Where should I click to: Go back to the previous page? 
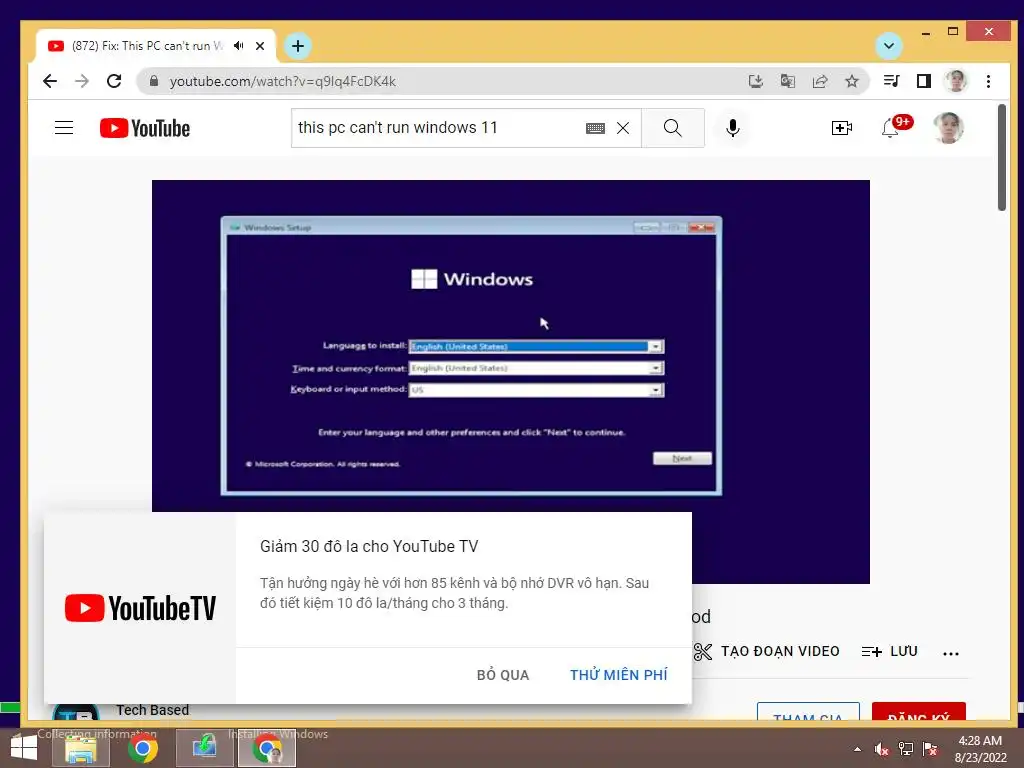[50, 81]
